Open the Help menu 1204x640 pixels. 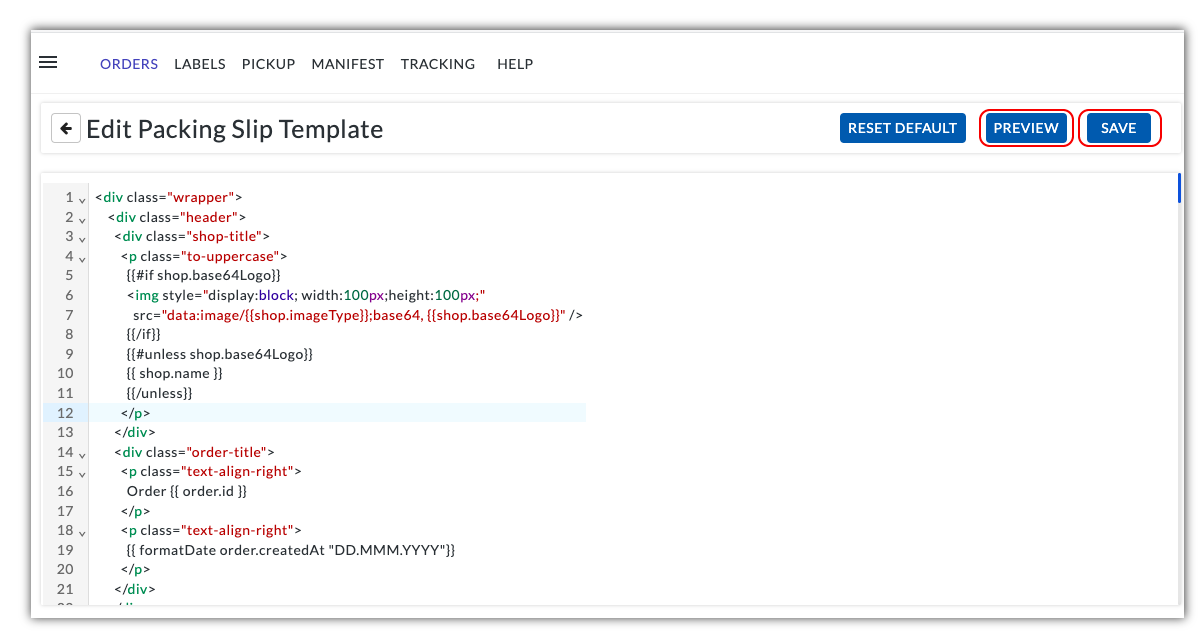pyautogui.click(x=515, y=64)
